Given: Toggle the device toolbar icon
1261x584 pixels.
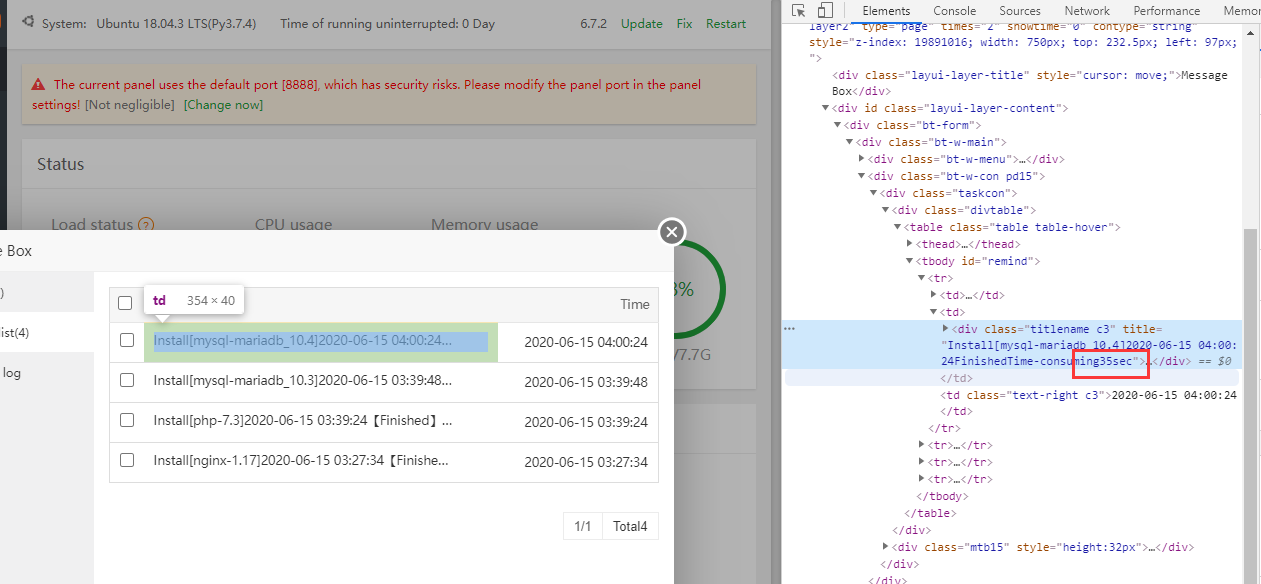Looking at the screenshot, I should (825, 11).
